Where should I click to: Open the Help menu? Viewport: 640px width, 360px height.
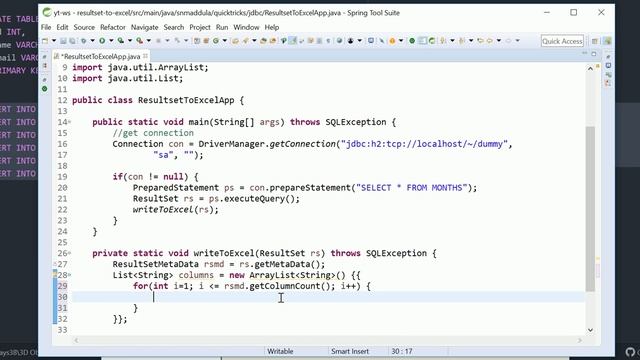(x=272, y=27)
